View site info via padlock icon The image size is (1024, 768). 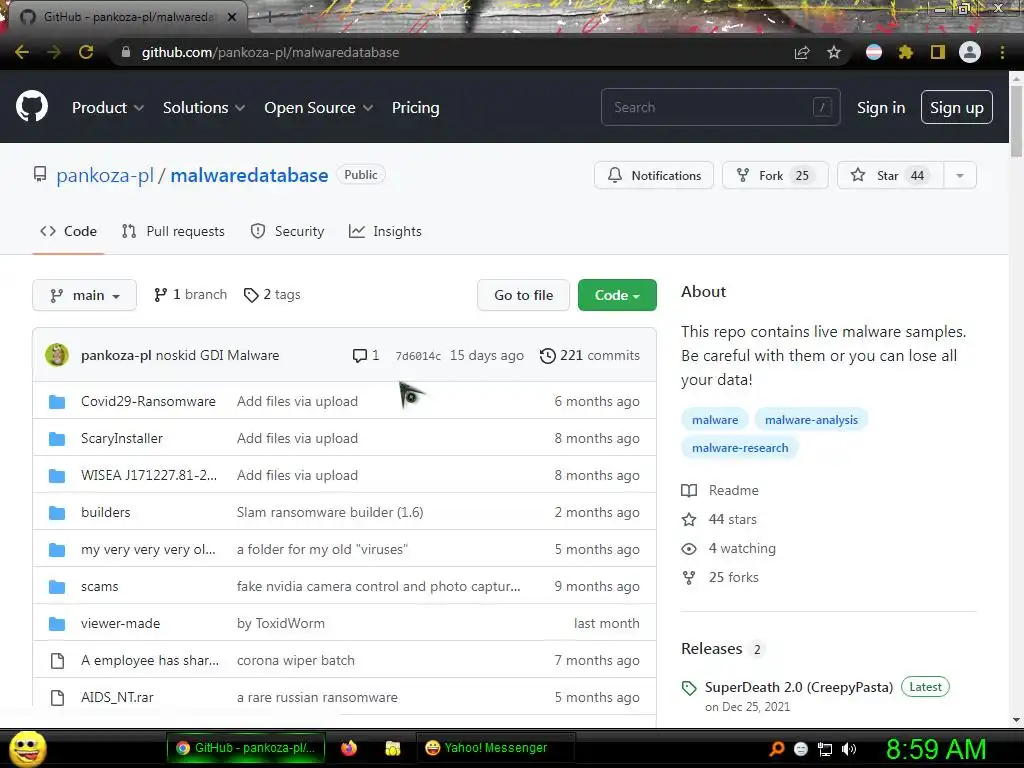(x=125, y=52)
